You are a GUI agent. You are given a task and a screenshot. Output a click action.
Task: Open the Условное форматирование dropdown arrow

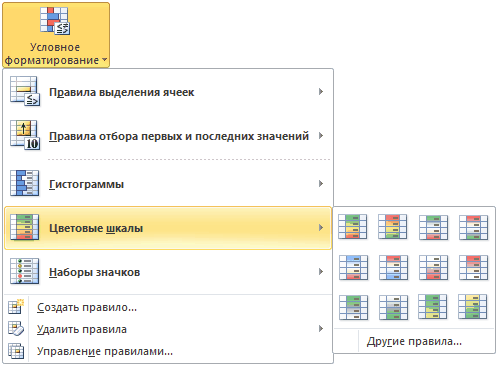point(104,60)
